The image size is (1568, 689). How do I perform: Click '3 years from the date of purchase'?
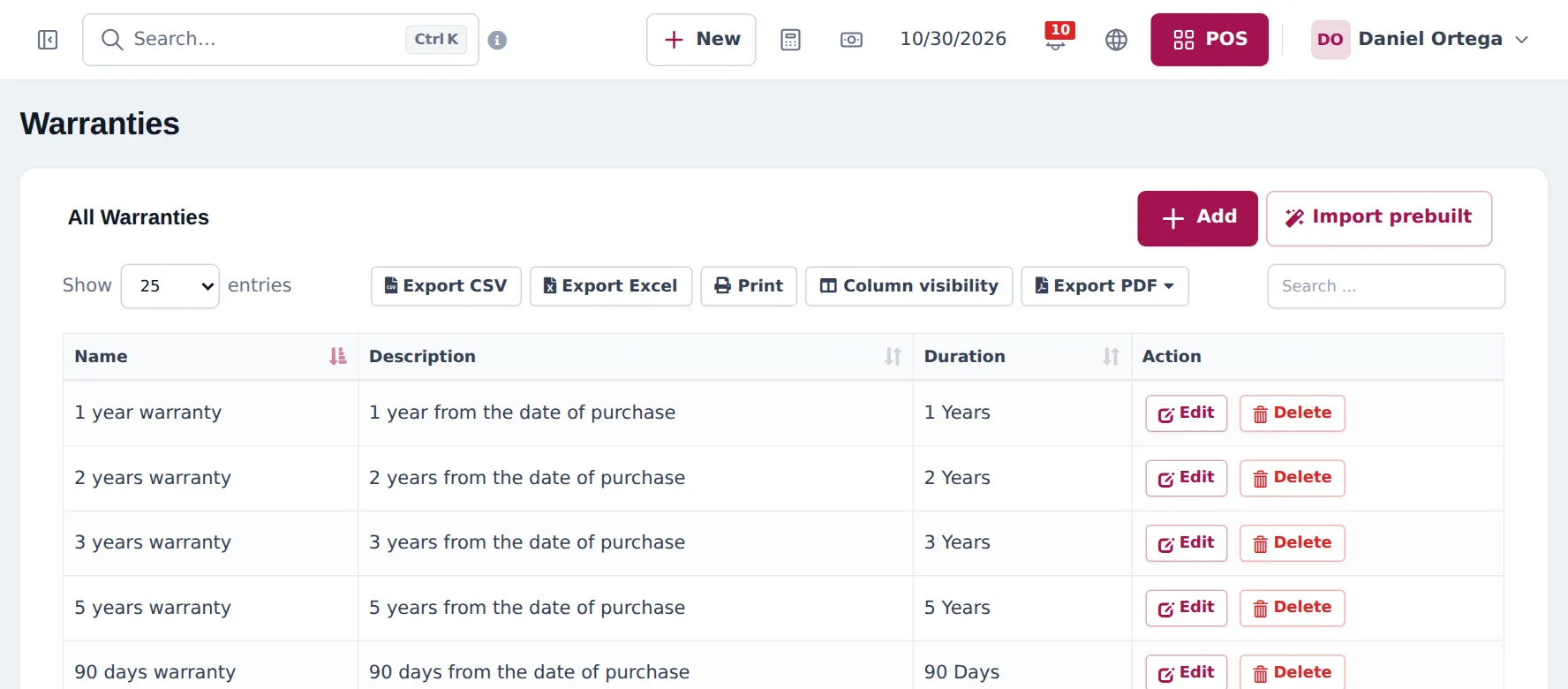[527, 542]
